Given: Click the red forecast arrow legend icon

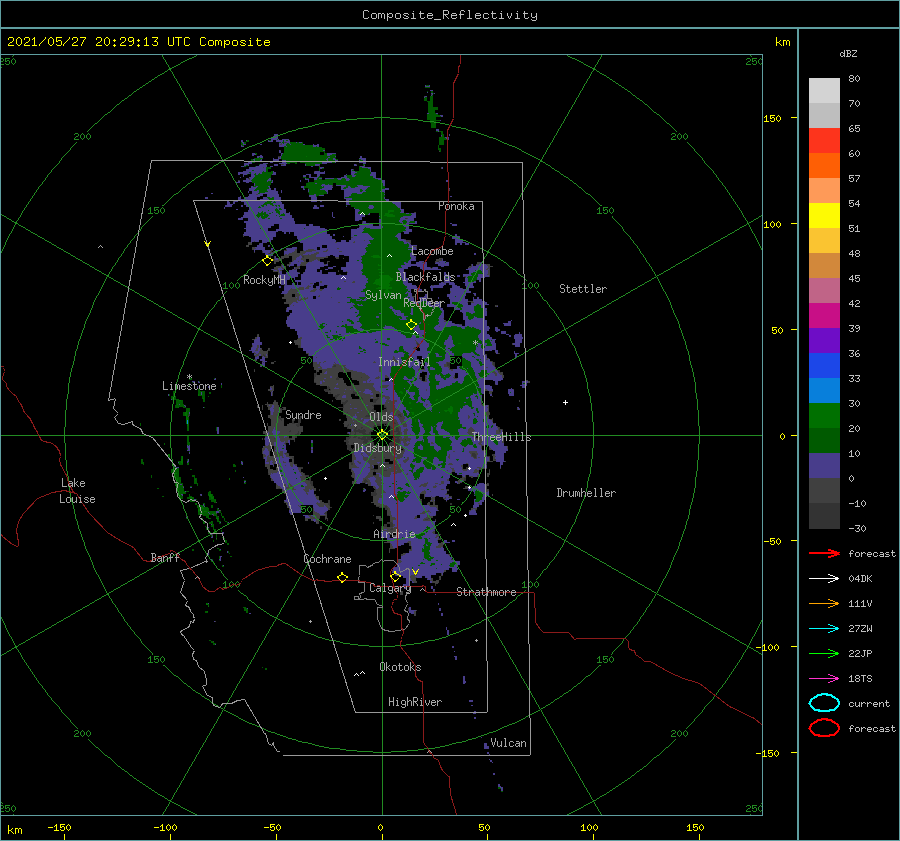Looking at the screenshot, I should coord(824,553).
